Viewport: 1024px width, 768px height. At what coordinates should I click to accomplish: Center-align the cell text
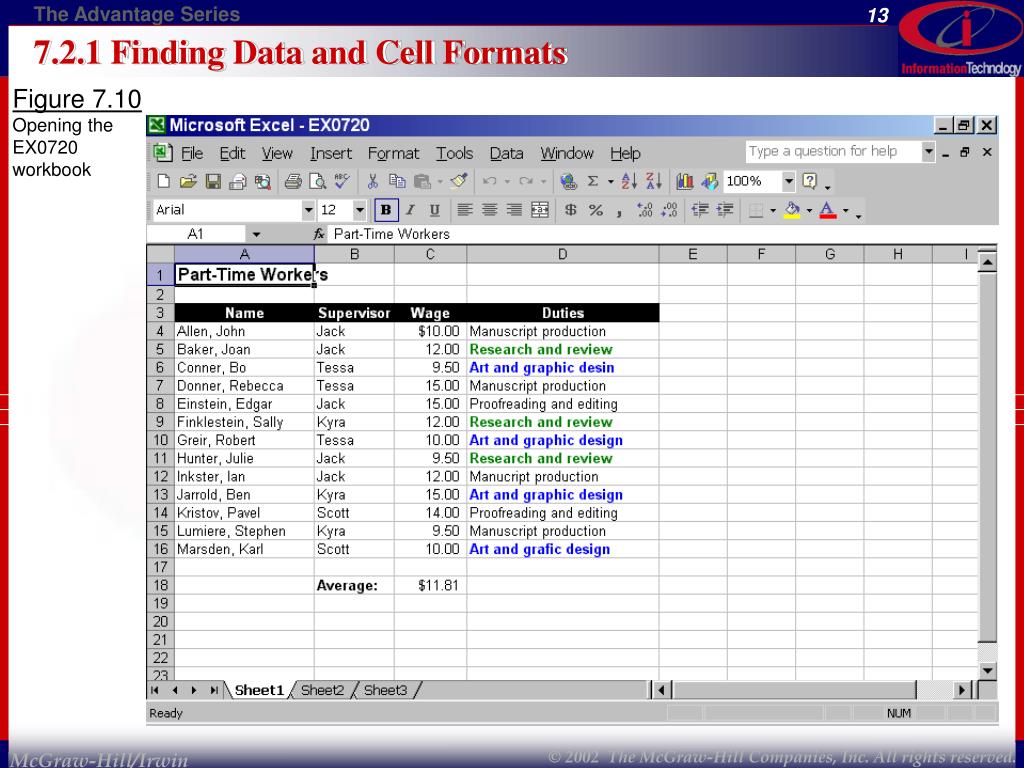(x=489, y=210)
